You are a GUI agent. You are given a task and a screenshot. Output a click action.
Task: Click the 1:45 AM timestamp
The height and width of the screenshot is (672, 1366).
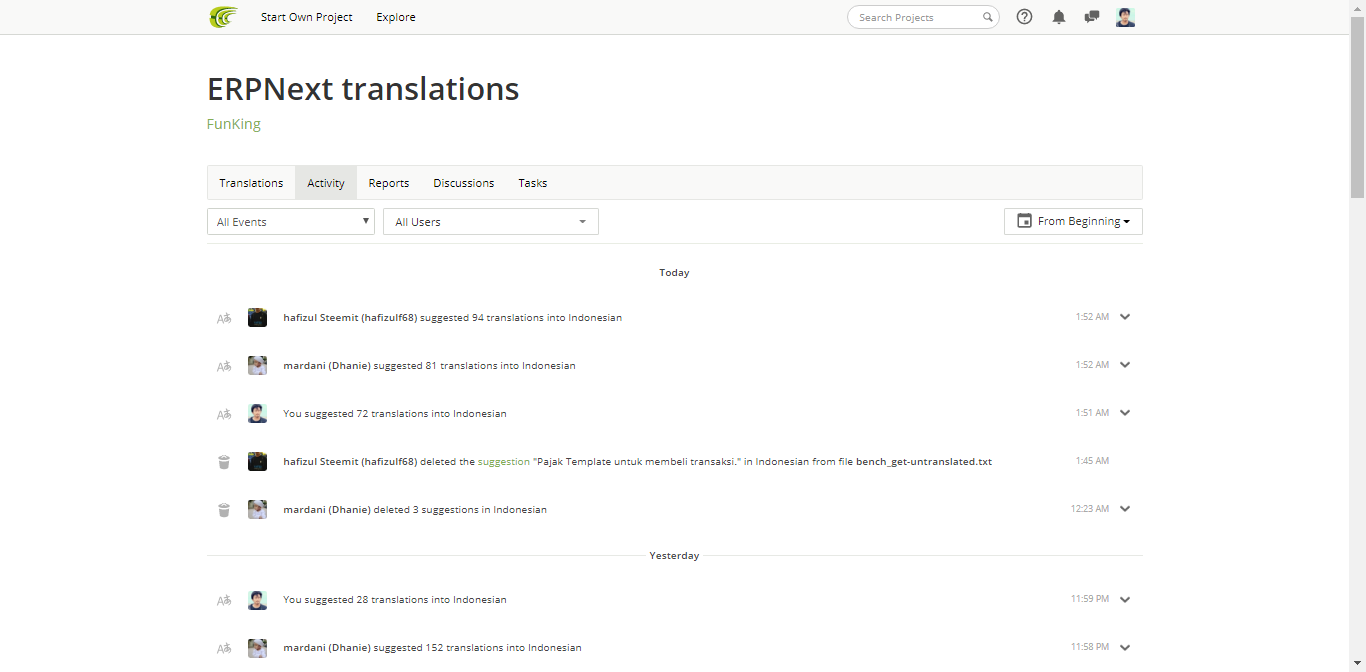(1092, 461)
